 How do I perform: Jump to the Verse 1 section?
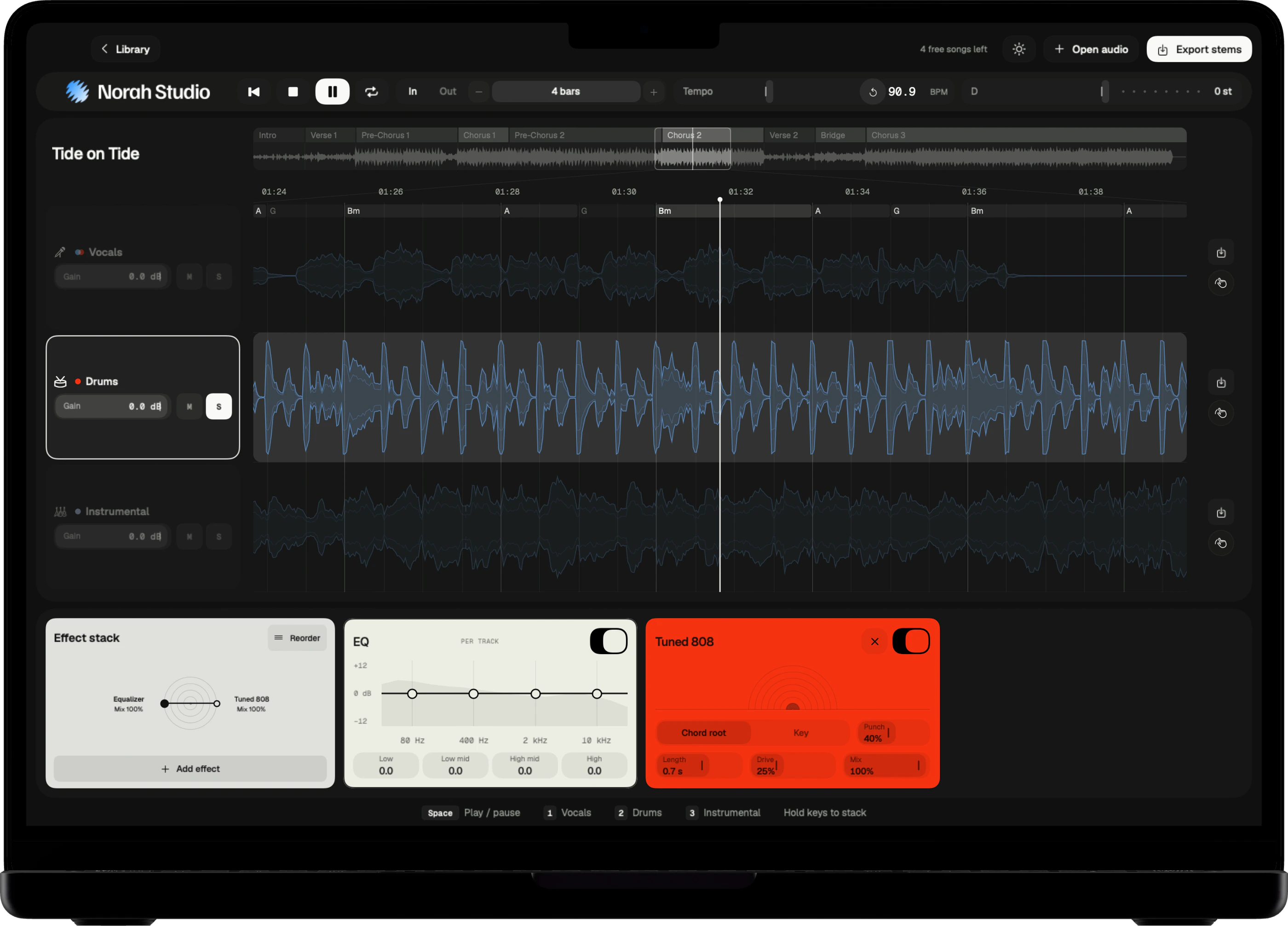click(331, 135)
